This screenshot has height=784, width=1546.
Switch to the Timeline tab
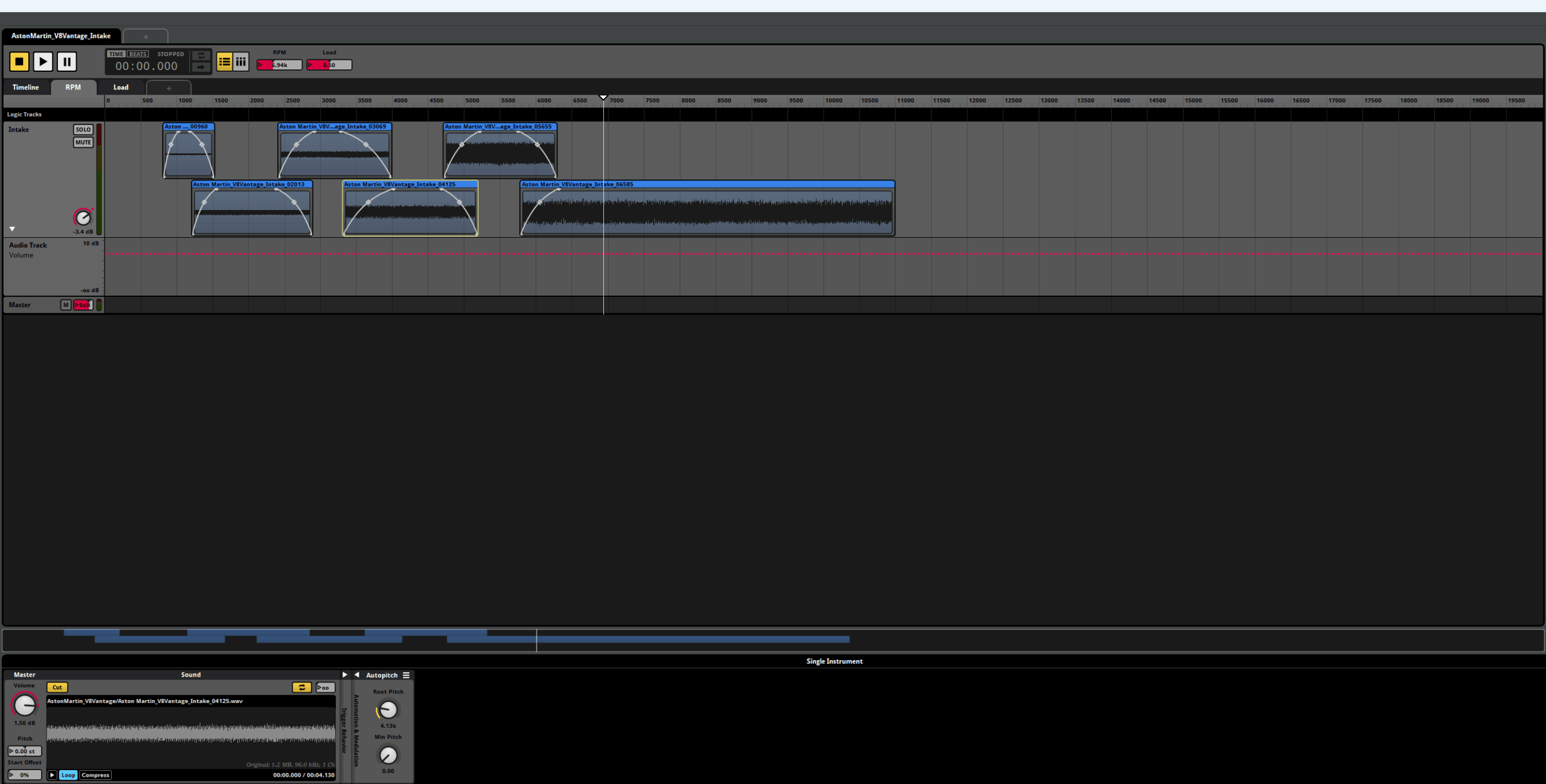coord(25,88)
